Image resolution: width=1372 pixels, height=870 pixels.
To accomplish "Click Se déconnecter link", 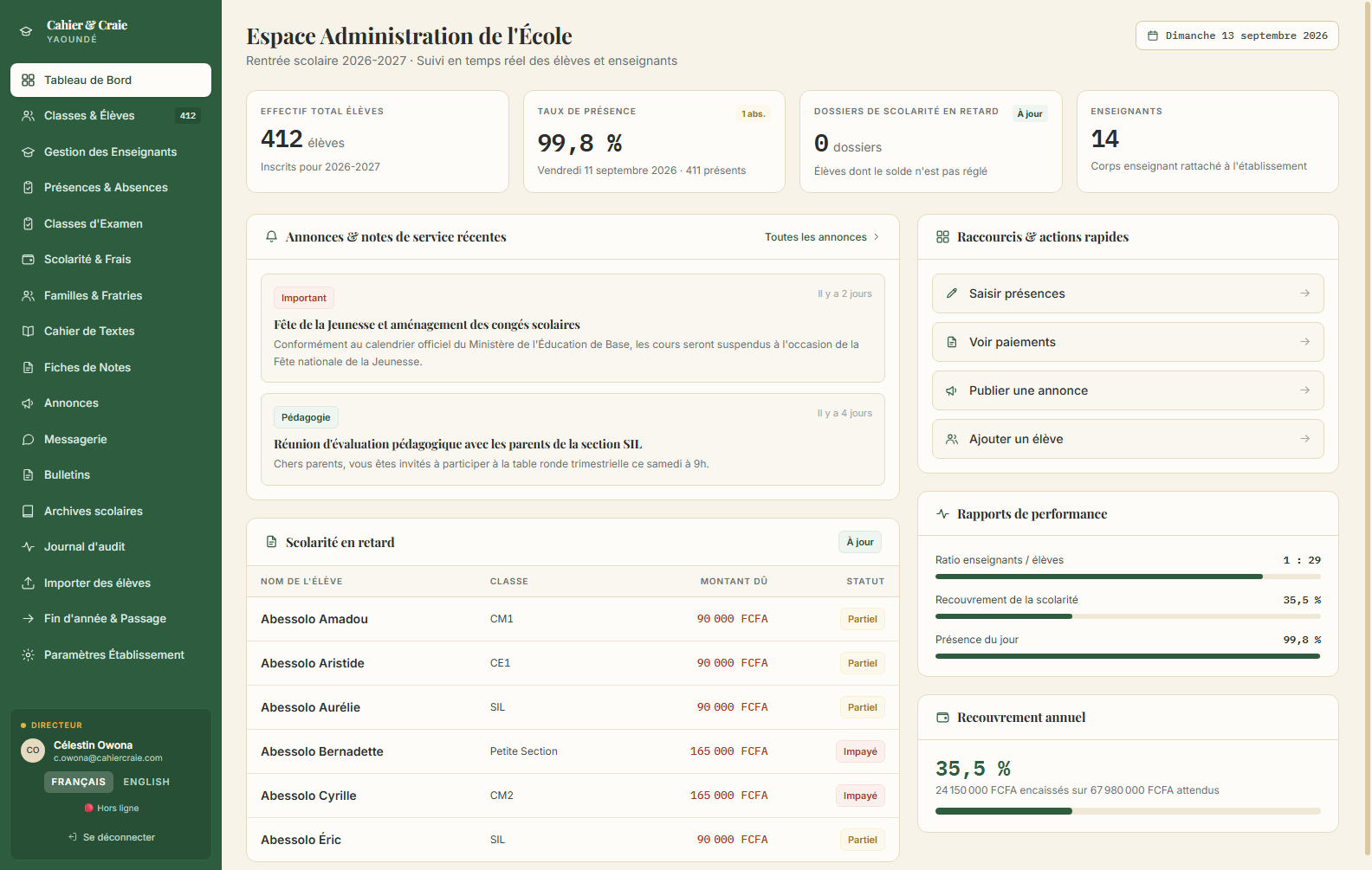I will point(111,837).
